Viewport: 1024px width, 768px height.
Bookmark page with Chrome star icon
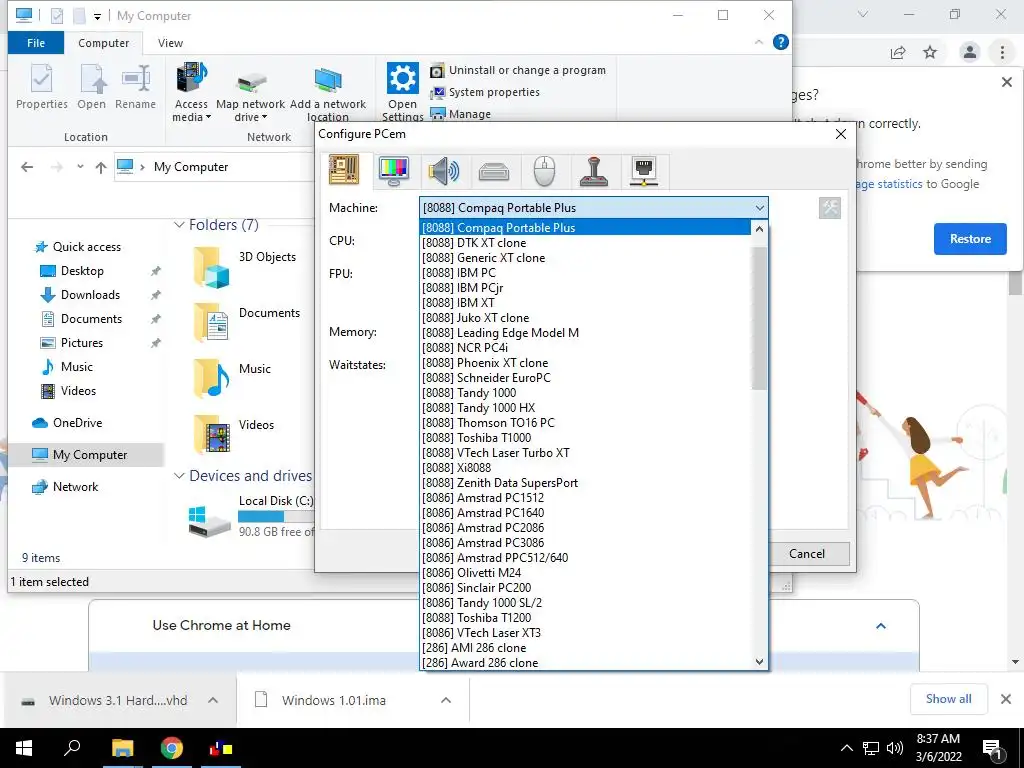pyautogui.click(x=930, y=53)
